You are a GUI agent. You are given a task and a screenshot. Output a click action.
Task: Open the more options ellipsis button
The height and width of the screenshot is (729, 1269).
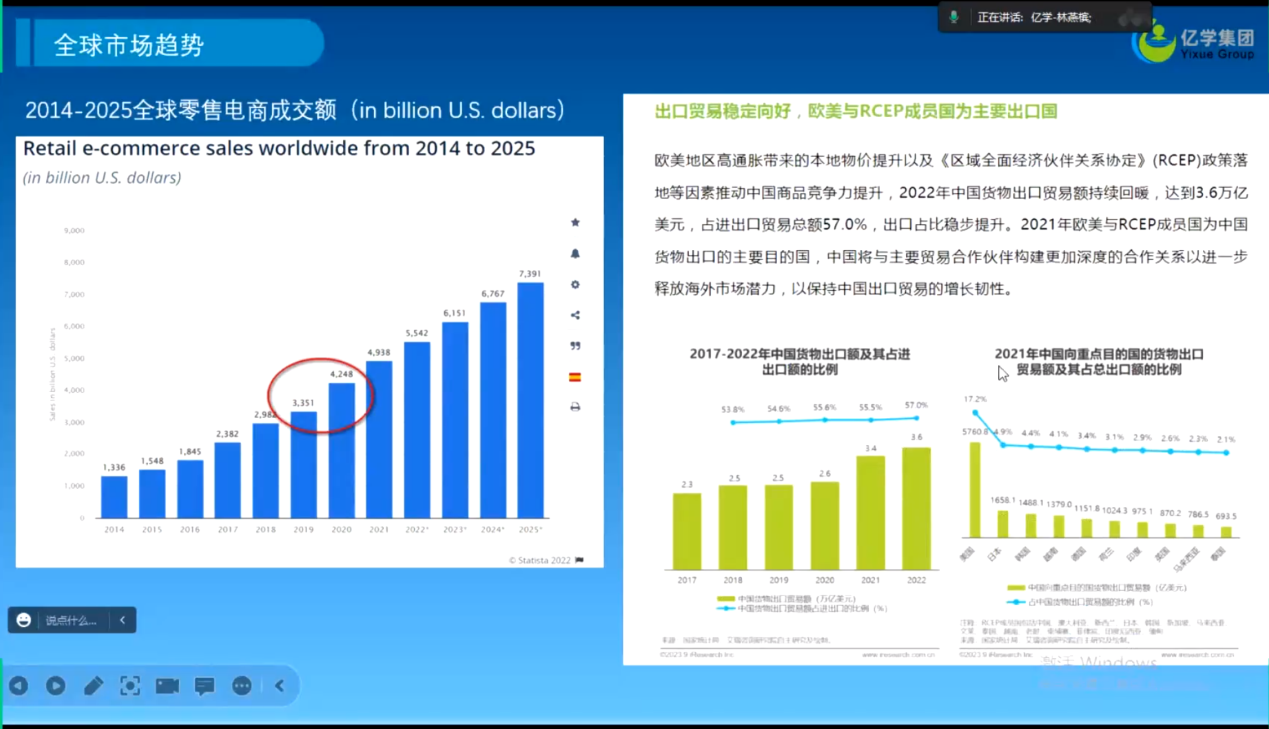(242, 685)
